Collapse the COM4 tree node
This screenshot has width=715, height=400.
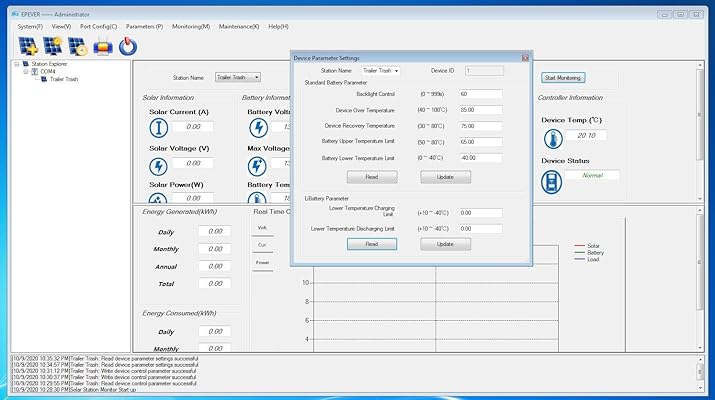pos(25,72)
